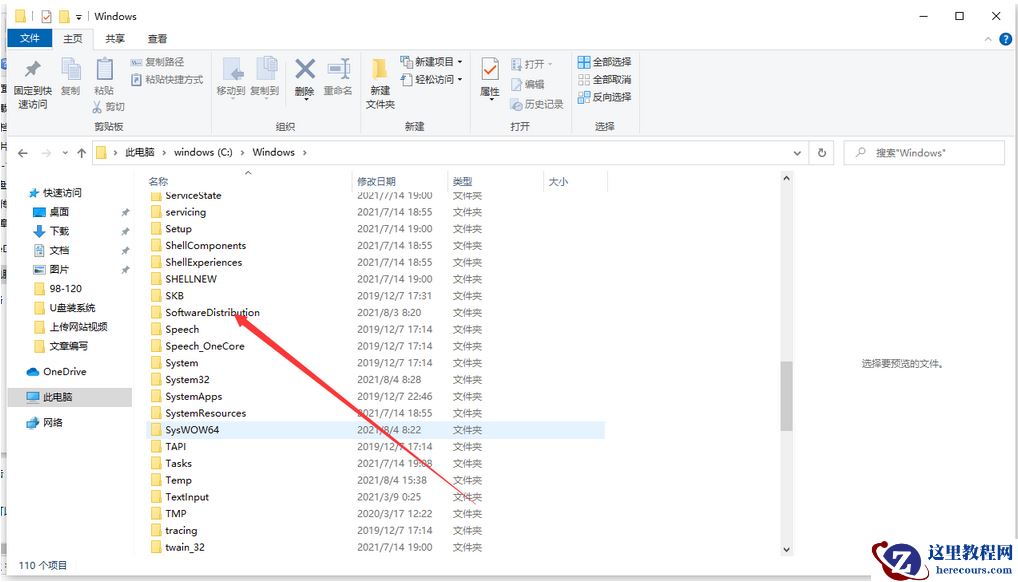Collapse the ribbon with the chevron
Image resolution: width=1018 pixels, height=582 pixels.
[986, 38]
